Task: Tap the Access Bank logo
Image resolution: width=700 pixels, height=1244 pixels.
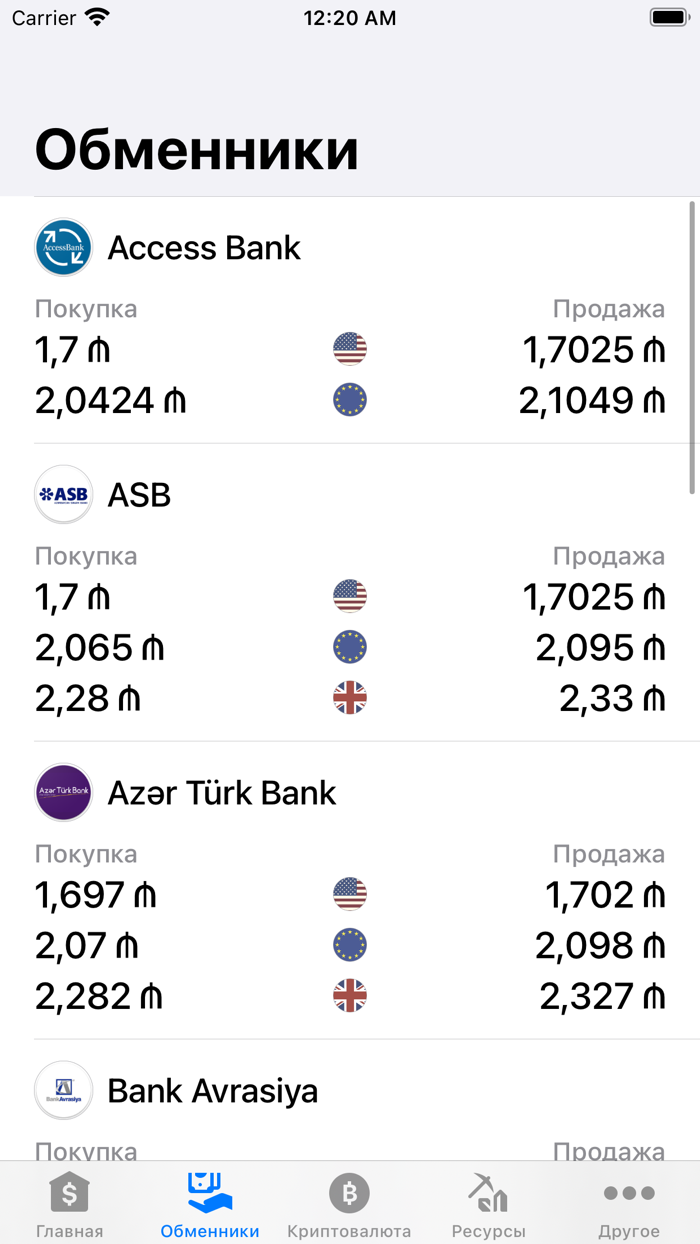Action: point(63,246)
